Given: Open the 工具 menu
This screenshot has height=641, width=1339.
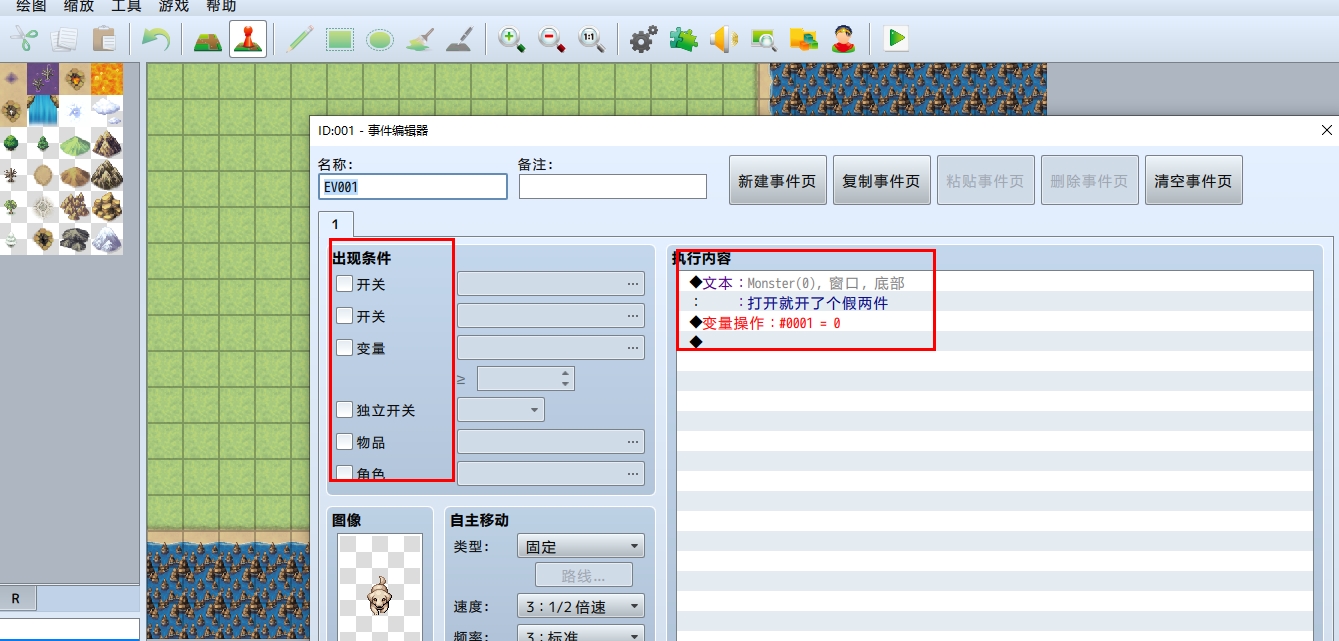Looking at the screenshot, I should click(x=126, y=6).
